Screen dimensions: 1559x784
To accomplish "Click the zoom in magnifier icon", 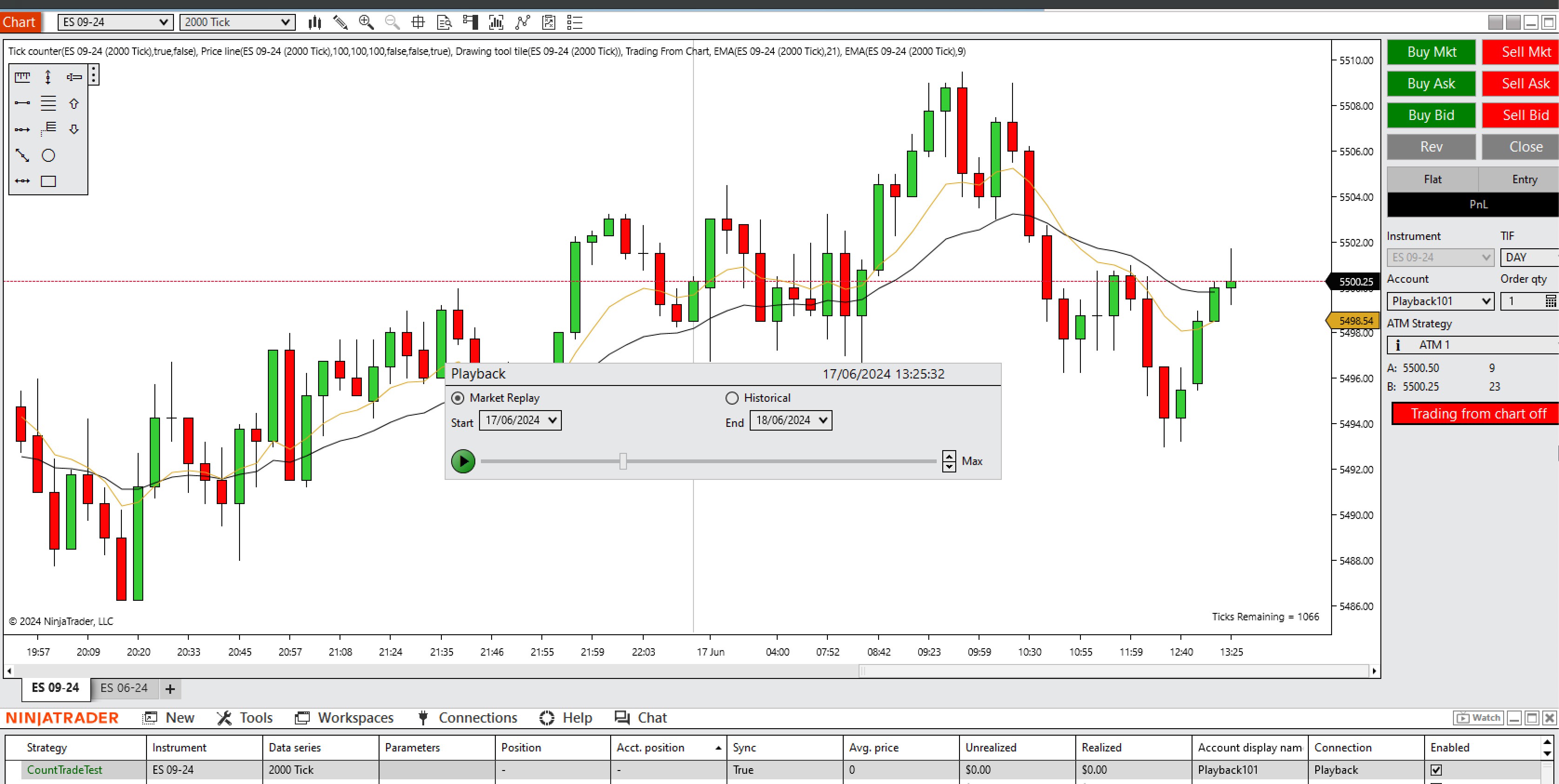I will coord(366,23).
